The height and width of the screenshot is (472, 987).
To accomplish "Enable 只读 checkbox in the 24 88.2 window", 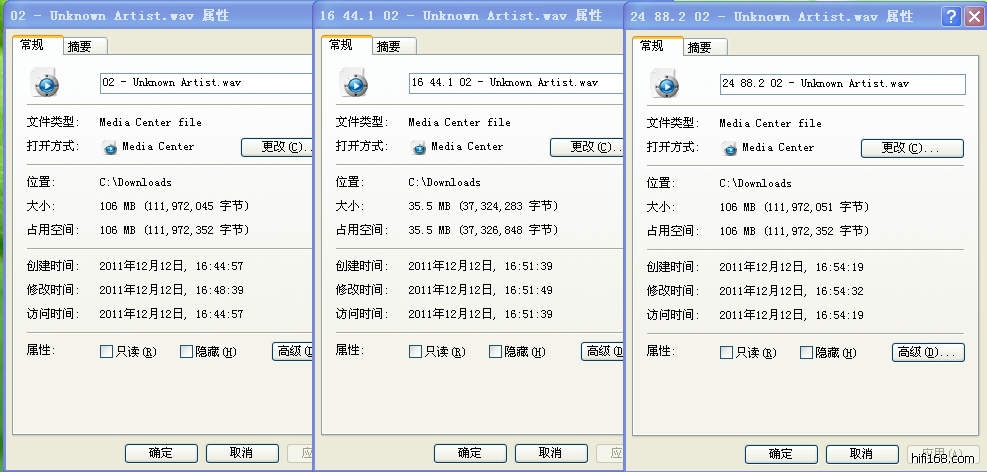I will click(x=726, y=353).
